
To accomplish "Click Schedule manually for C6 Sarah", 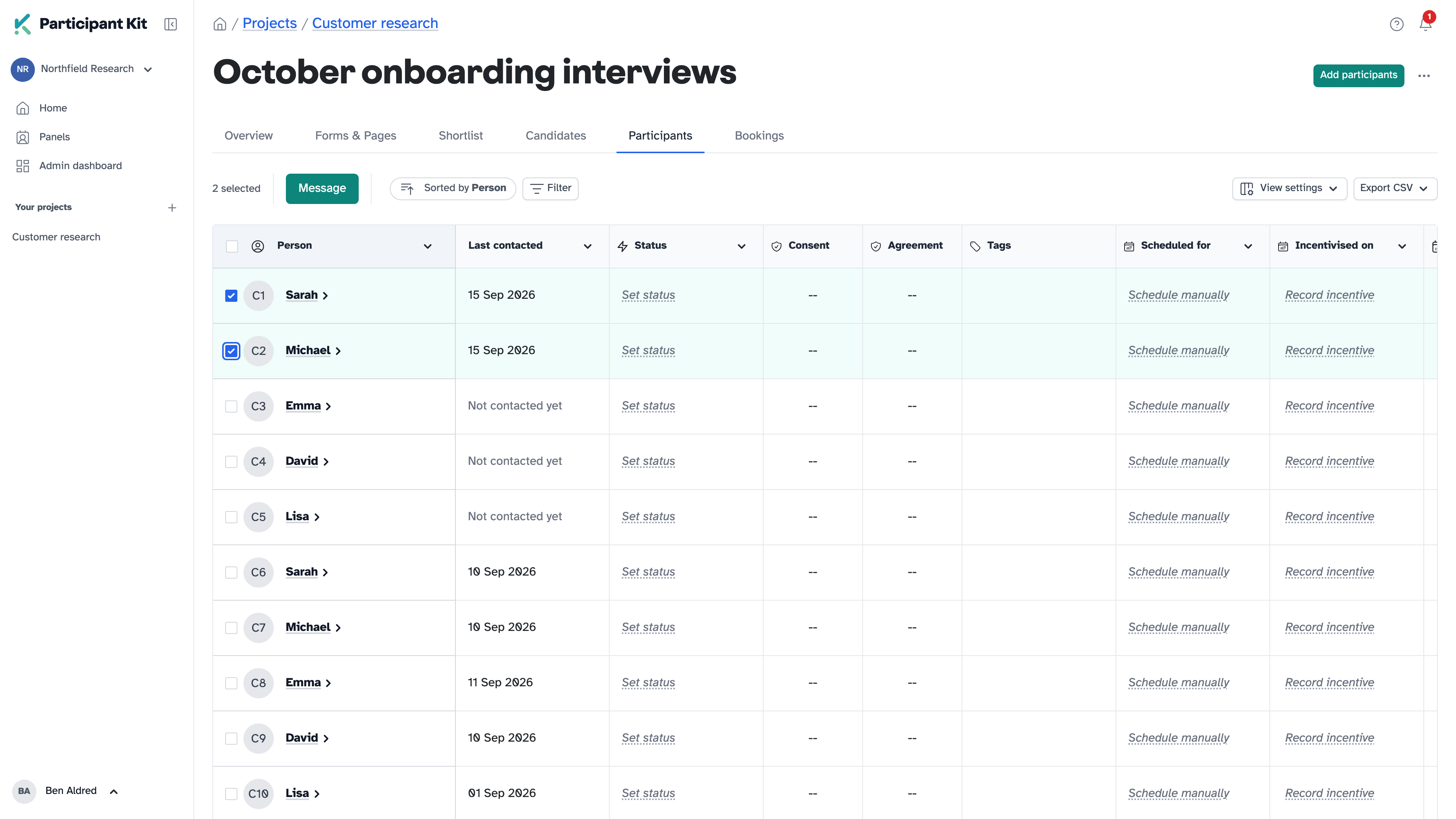I will coord(1178,572).
